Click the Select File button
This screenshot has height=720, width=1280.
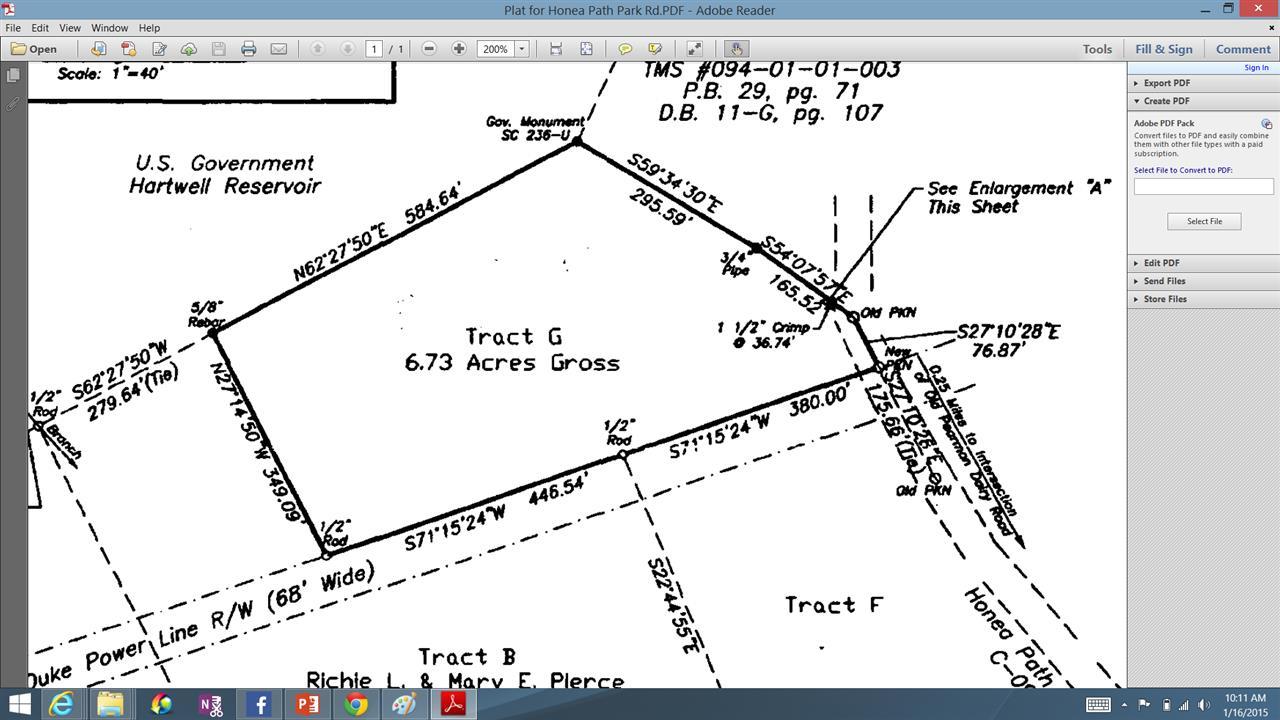[x=1204, y=221]
